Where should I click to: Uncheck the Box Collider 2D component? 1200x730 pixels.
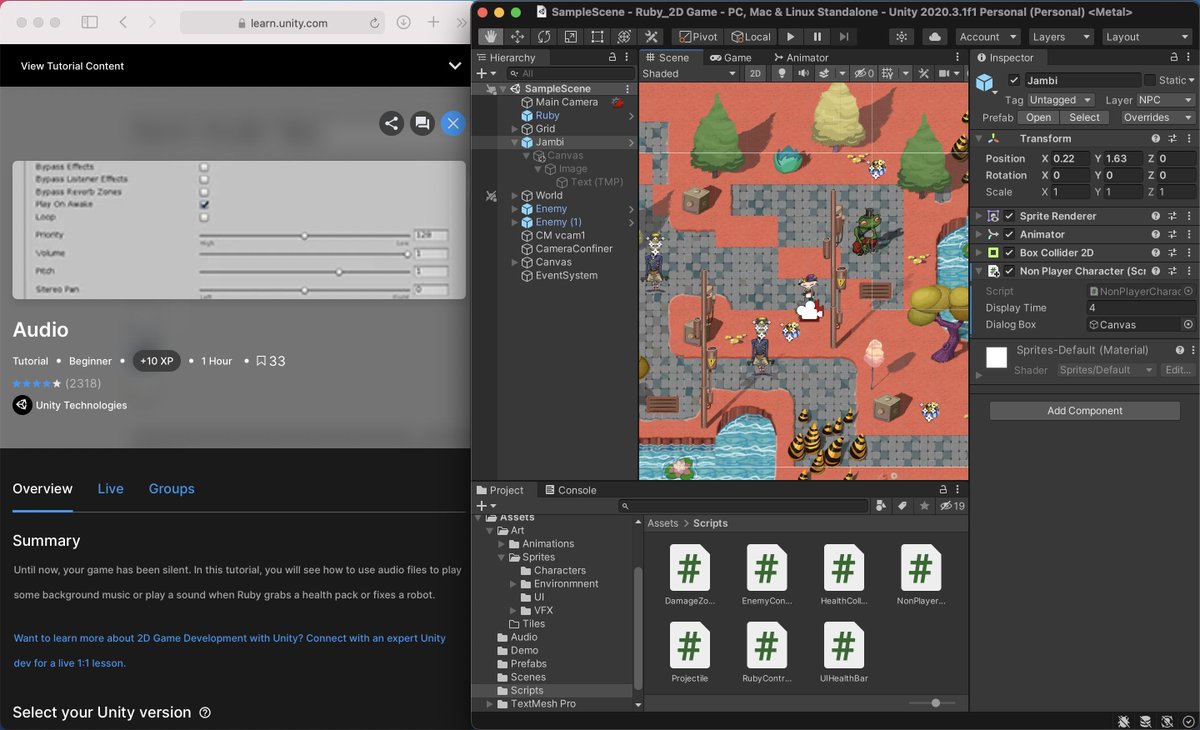(x=1009, y=253)
